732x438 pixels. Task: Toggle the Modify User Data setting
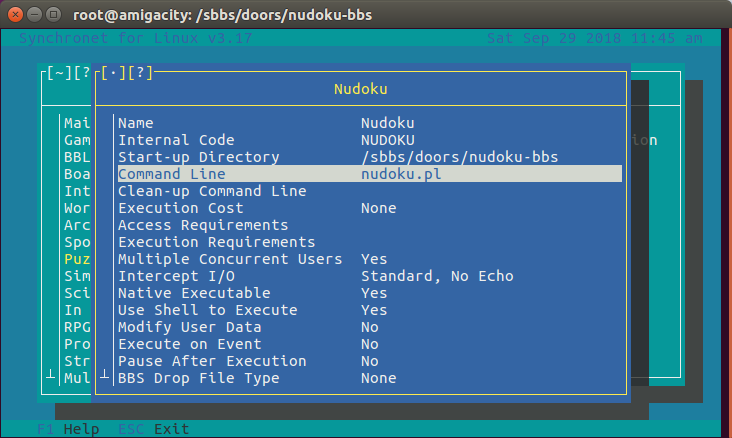coord(370,327)
